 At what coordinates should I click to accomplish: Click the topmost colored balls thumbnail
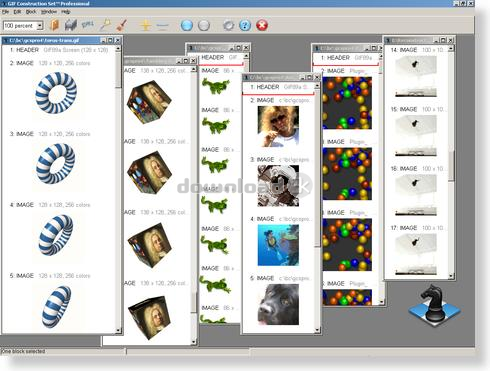(x=347, y=103)
